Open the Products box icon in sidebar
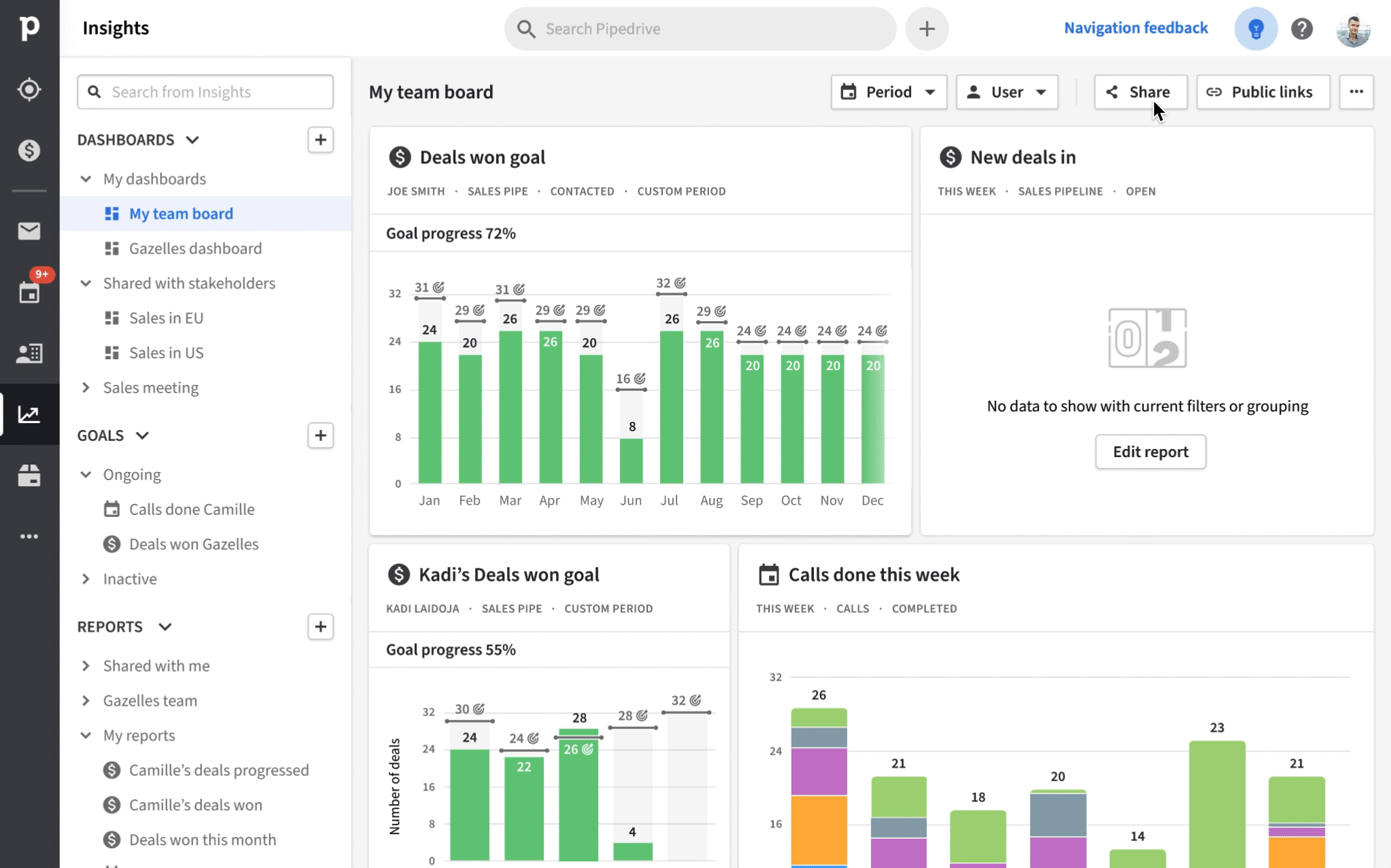This screenshot has height=868, width=1391. (x=29, y=475)
